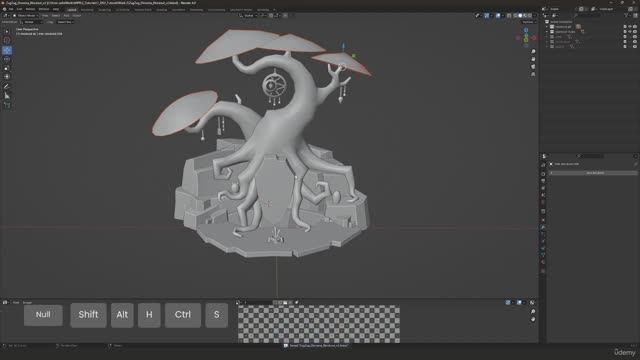Open the Object Mode dropdown
The height and width of the screenshot is (360, 640).
[25, 16]
